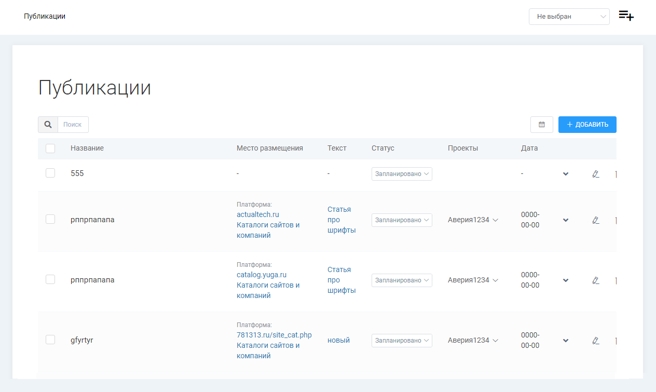Screen dimensions: 656x392
Task: Tick the select-all checkbox in table header
Action: [x=50, y=148]
